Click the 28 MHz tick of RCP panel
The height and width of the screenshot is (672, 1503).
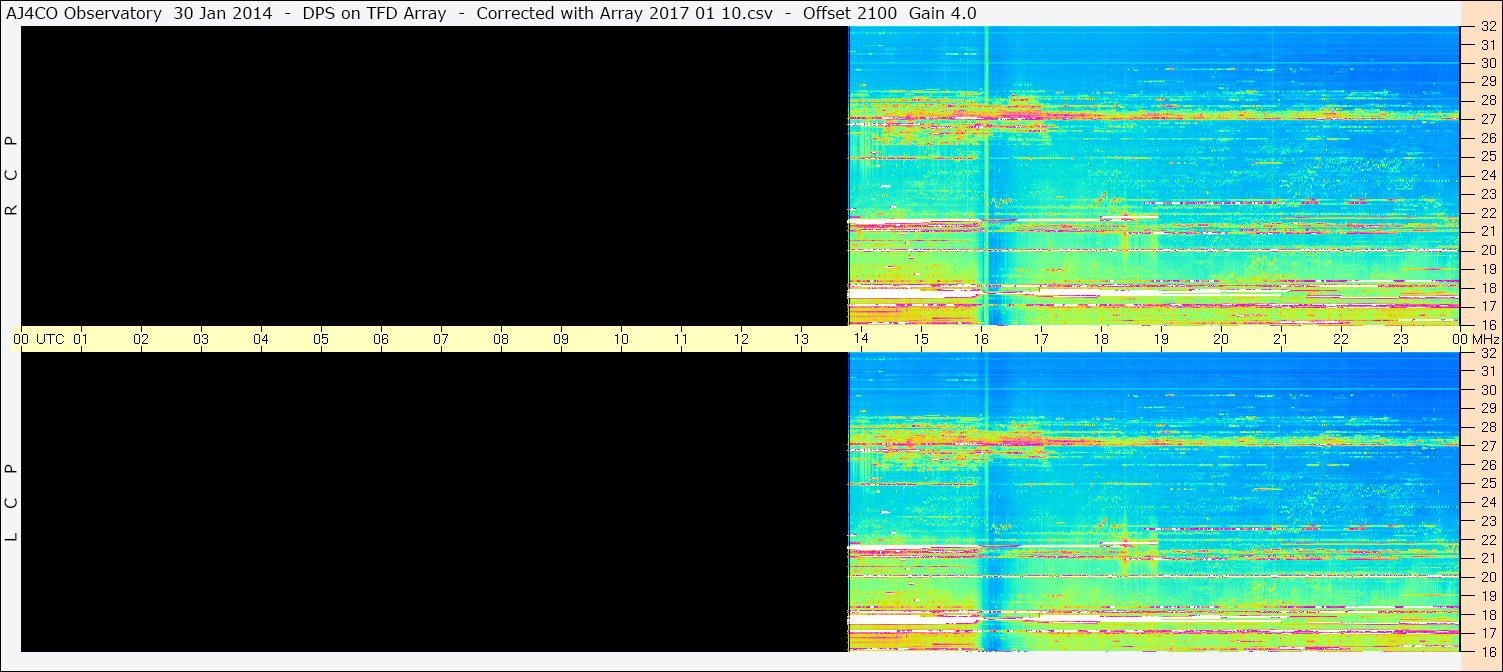[1488, 100]
